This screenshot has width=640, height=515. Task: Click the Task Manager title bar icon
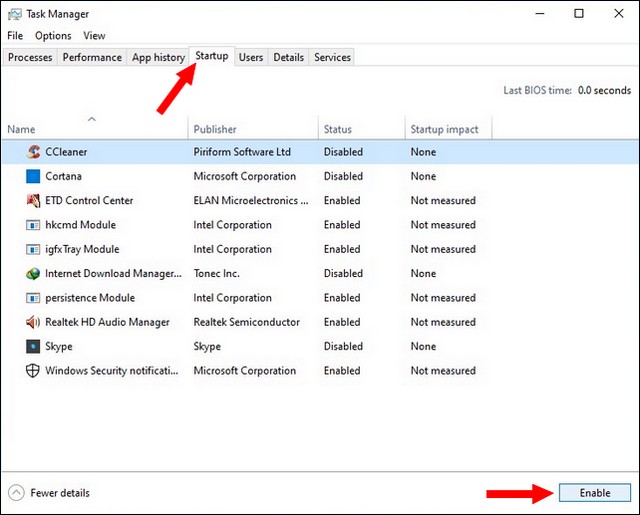15,14
